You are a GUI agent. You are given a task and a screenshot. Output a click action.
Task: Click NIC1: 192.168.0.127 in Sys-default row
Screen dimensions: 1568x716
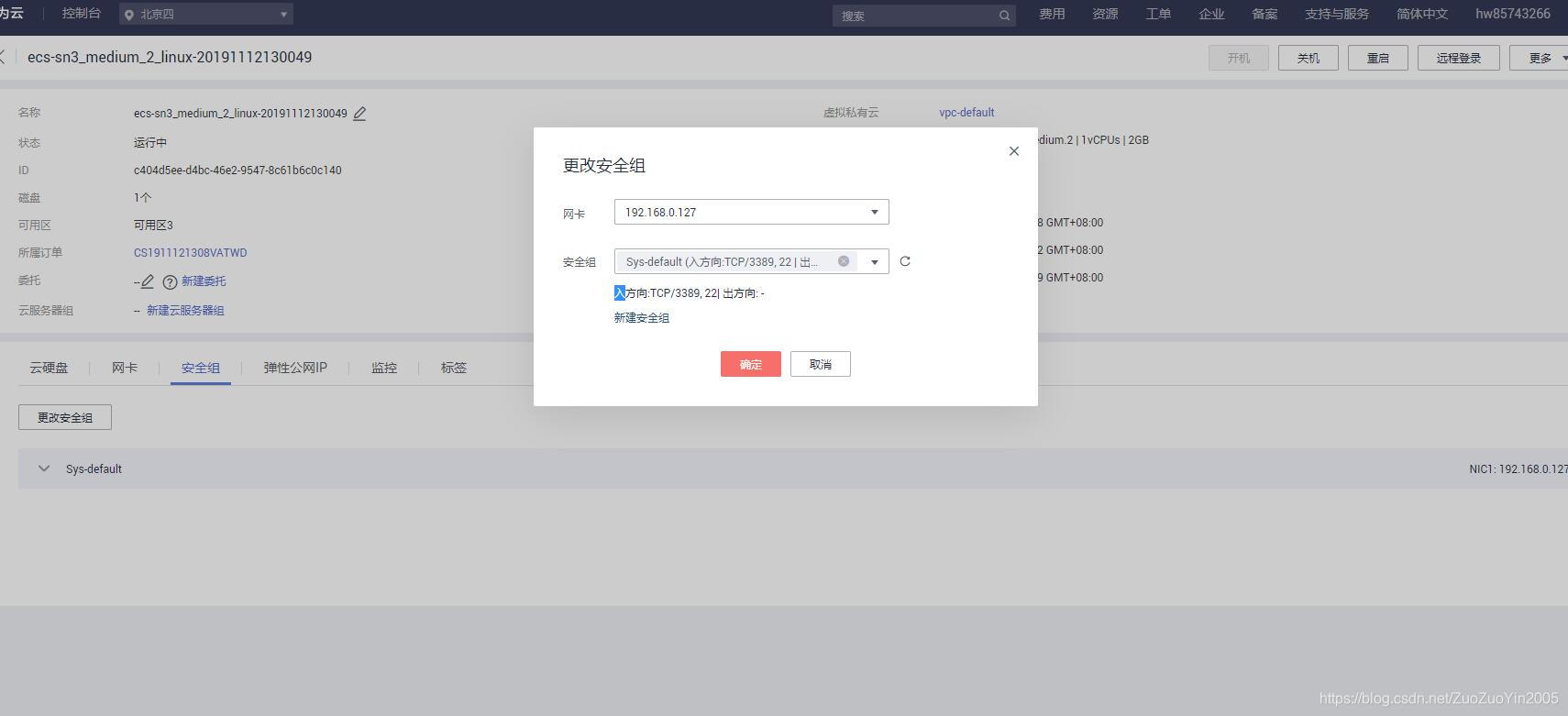pos(1518,469)
